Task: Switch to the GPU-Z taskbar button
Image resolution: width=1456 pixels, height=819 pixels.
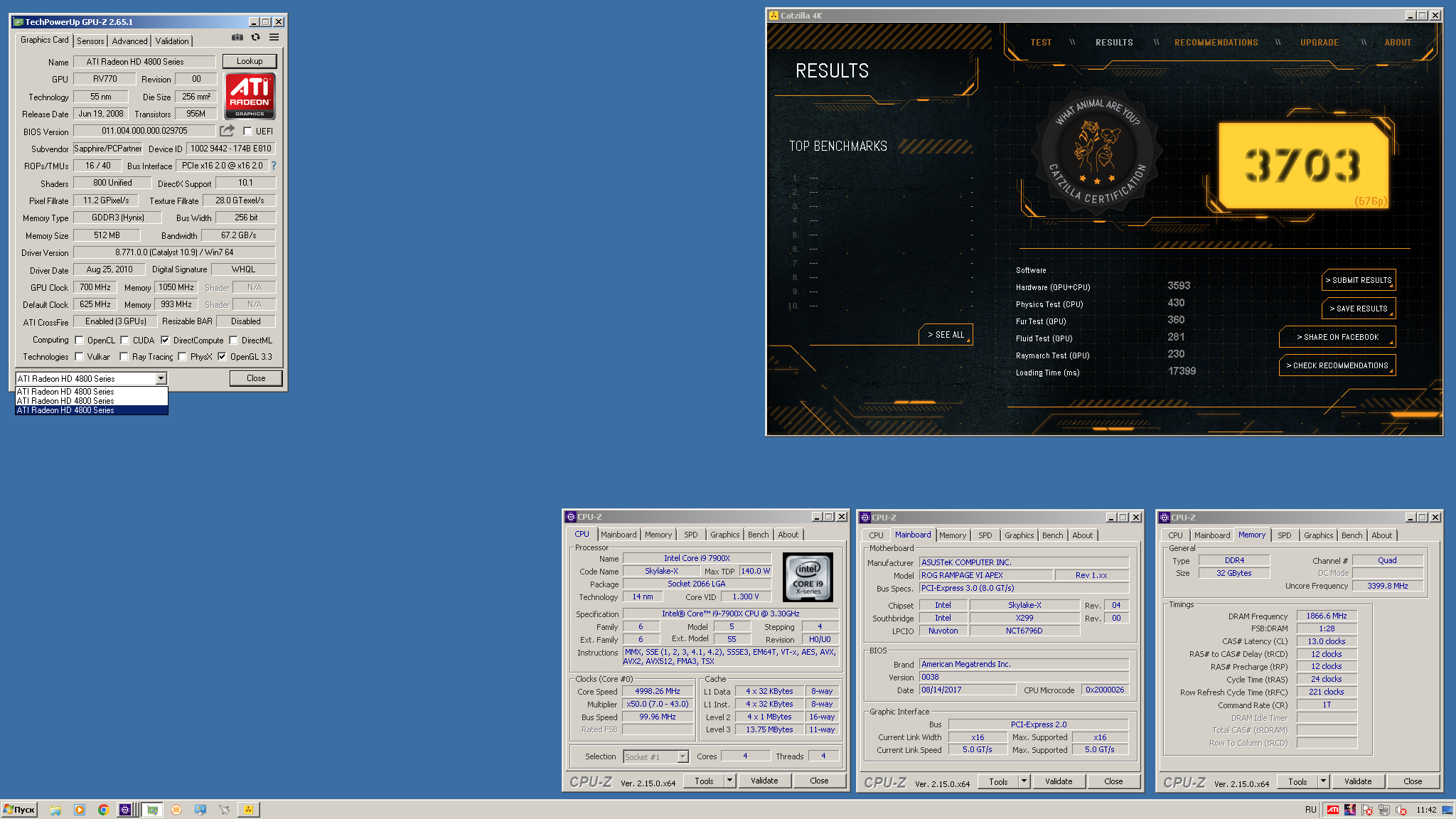Action: point(152,810)
